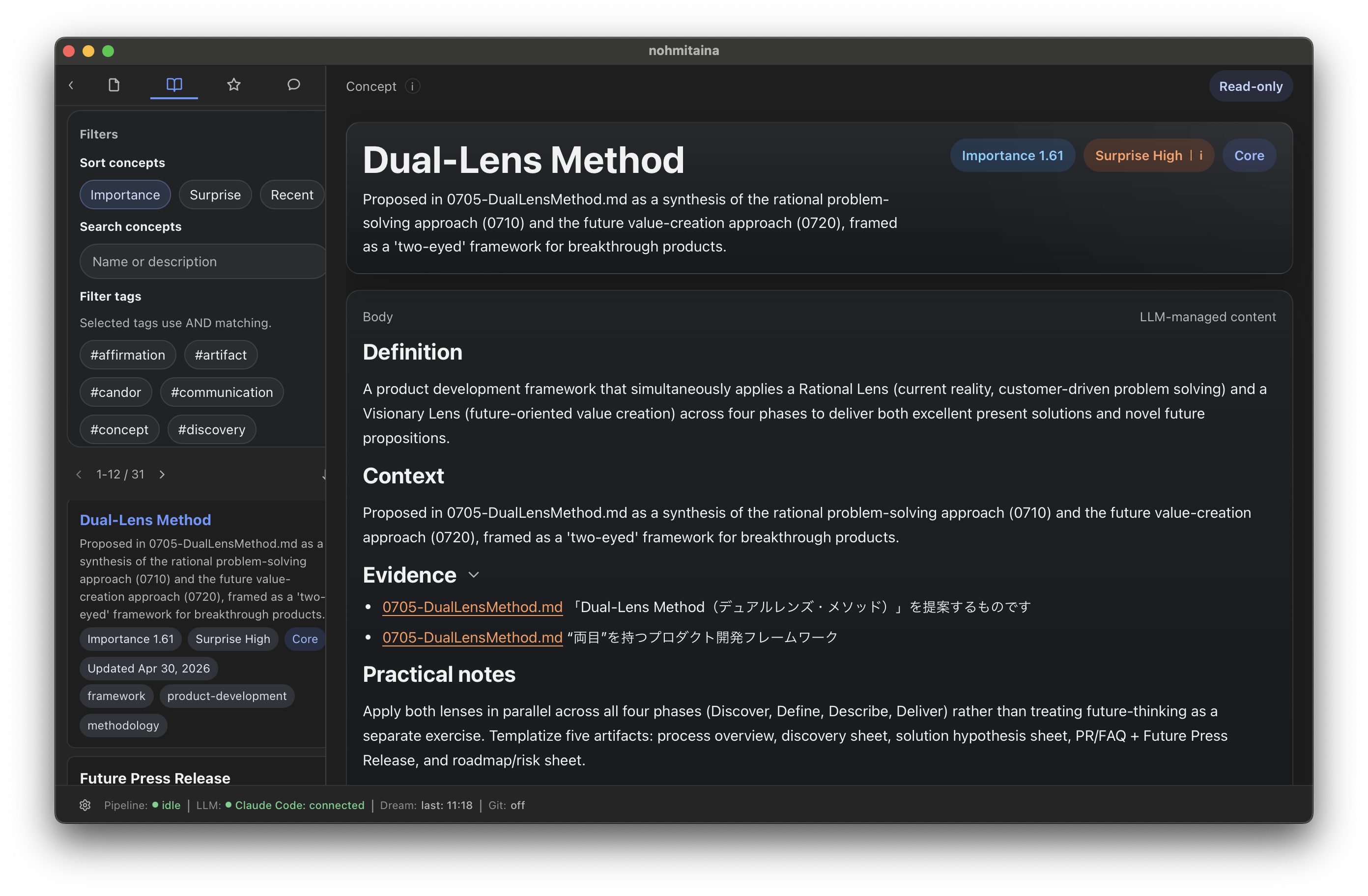The height and width of the screenshot is (896, 1368).
Task: Open the Future Press Release concept card
Action: click(x=155, y=778)
